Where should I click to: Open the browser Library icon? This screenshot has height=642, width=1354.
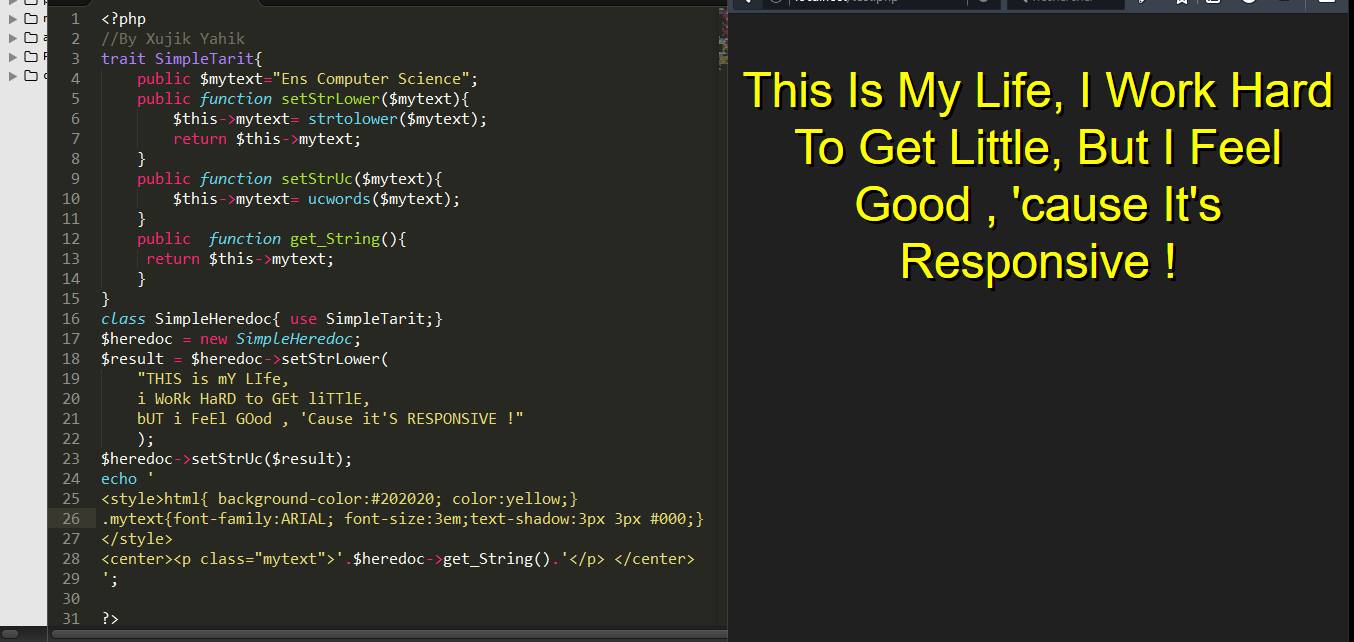1213,4
